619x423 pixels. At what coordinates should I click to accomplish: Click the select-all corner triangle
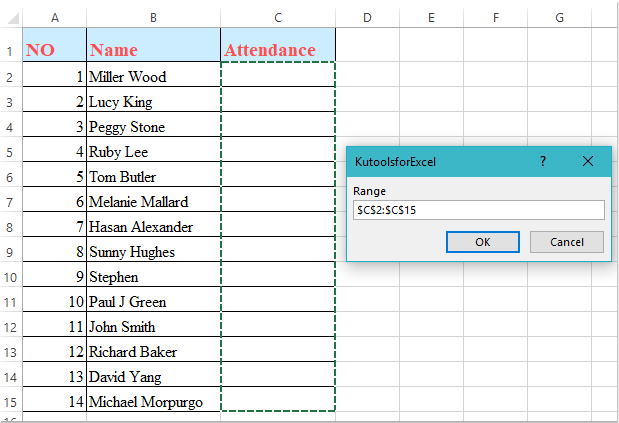point(11,17)
